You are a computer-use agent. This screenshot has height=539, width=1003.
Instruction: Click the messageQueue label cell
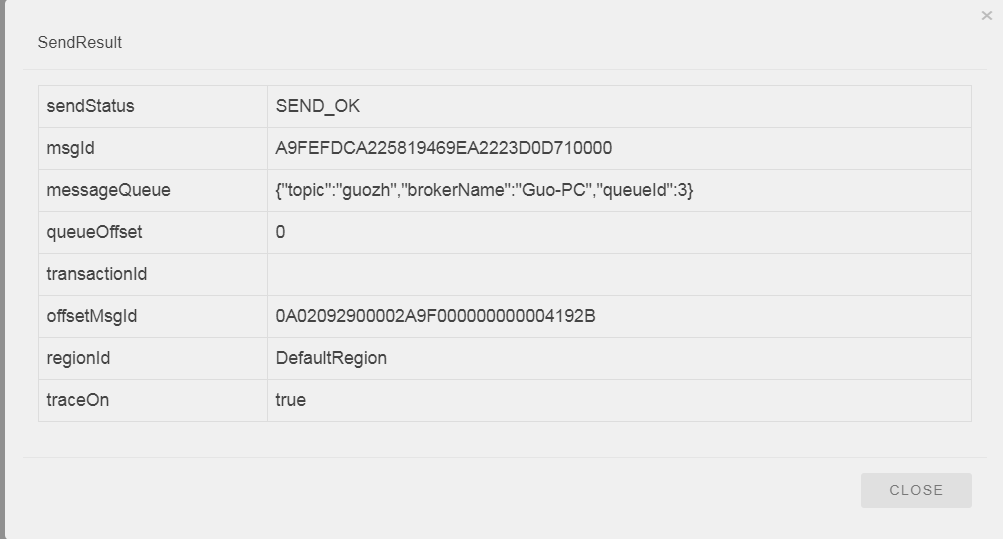pos(153,191)
